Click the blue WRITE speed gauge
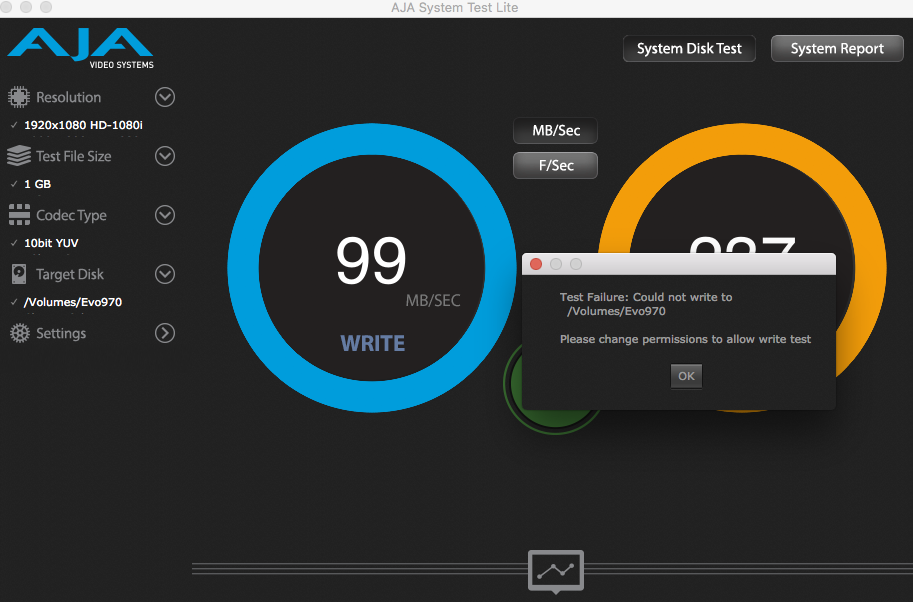 (x=371, y=268)
